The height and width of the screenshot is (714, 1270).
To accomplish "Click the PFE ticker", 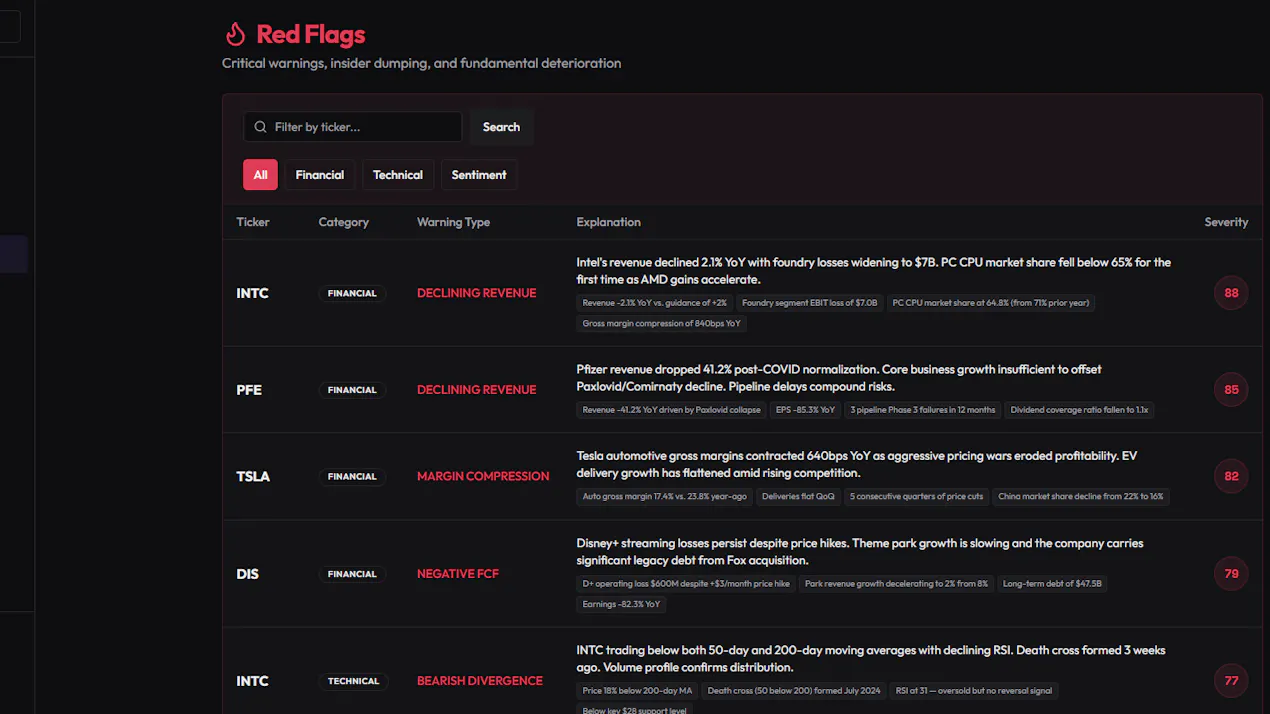I will 249,390.
